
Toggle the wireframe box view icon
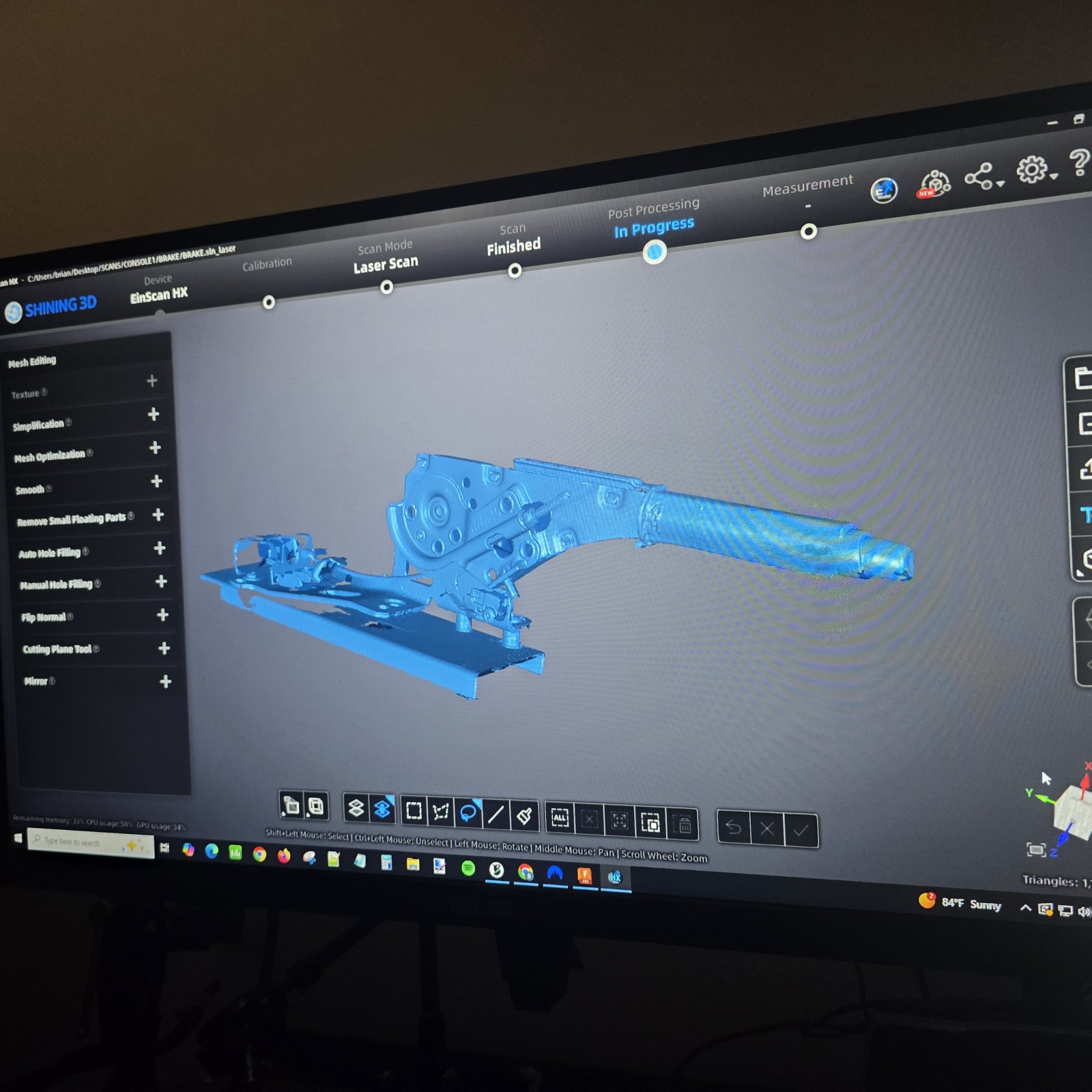click(315, 807)
